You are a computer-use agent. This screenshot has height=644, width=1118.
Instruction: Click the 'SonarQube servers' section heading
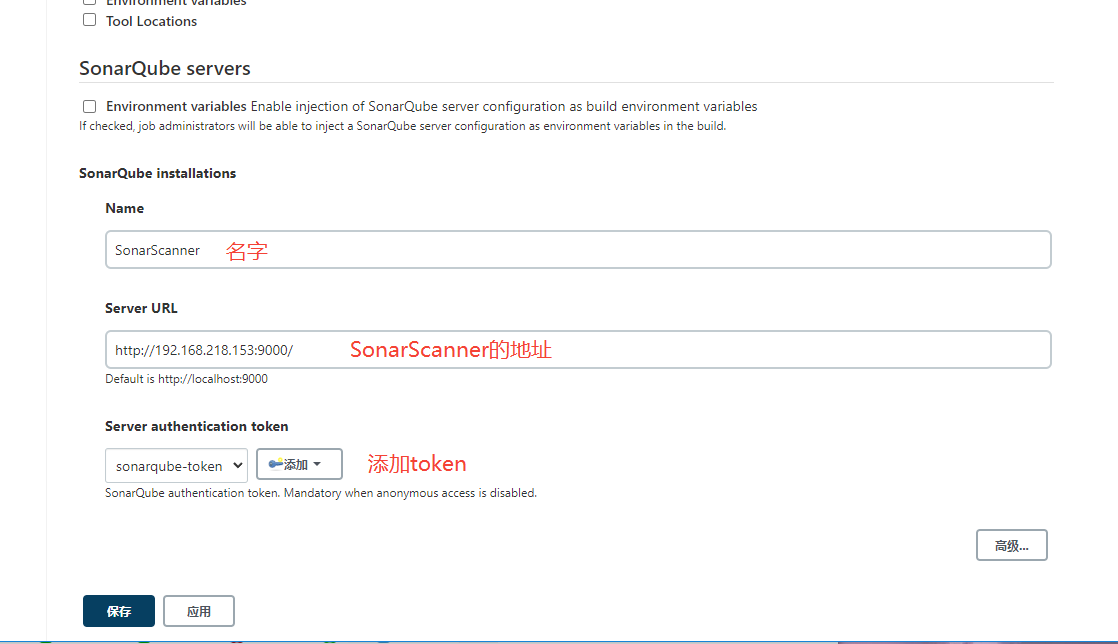(x=165, y=68)
